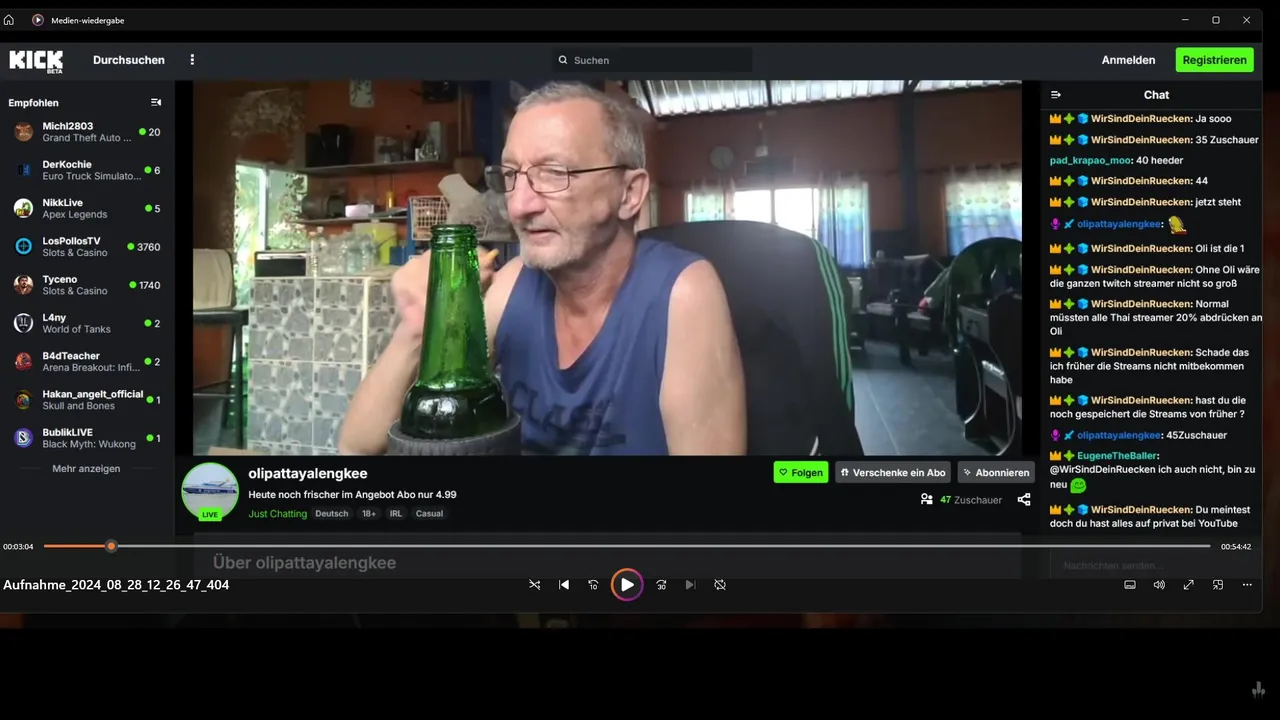Switch to mini player view
Image resolution: width=1280 pixels, height=720 pixels.
[1218, 585]
